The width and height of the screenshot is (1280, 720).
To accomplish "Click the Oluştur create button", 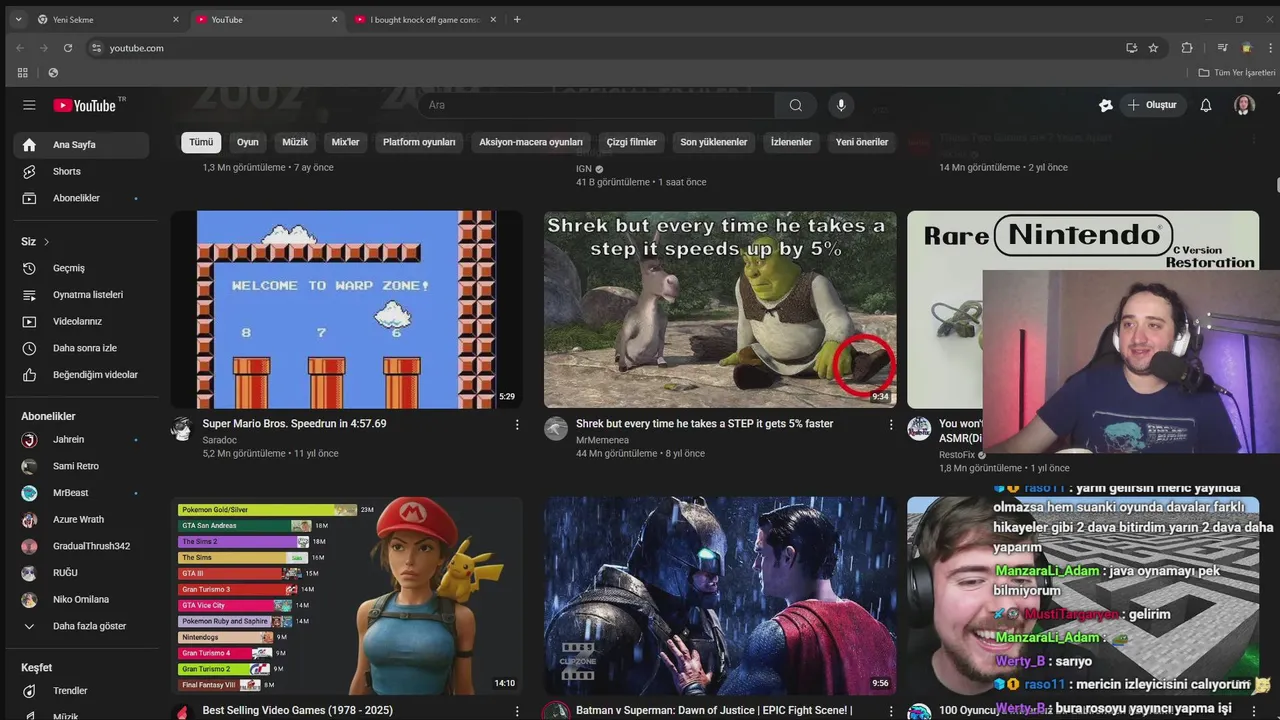I will click(x=1152, y=105).
